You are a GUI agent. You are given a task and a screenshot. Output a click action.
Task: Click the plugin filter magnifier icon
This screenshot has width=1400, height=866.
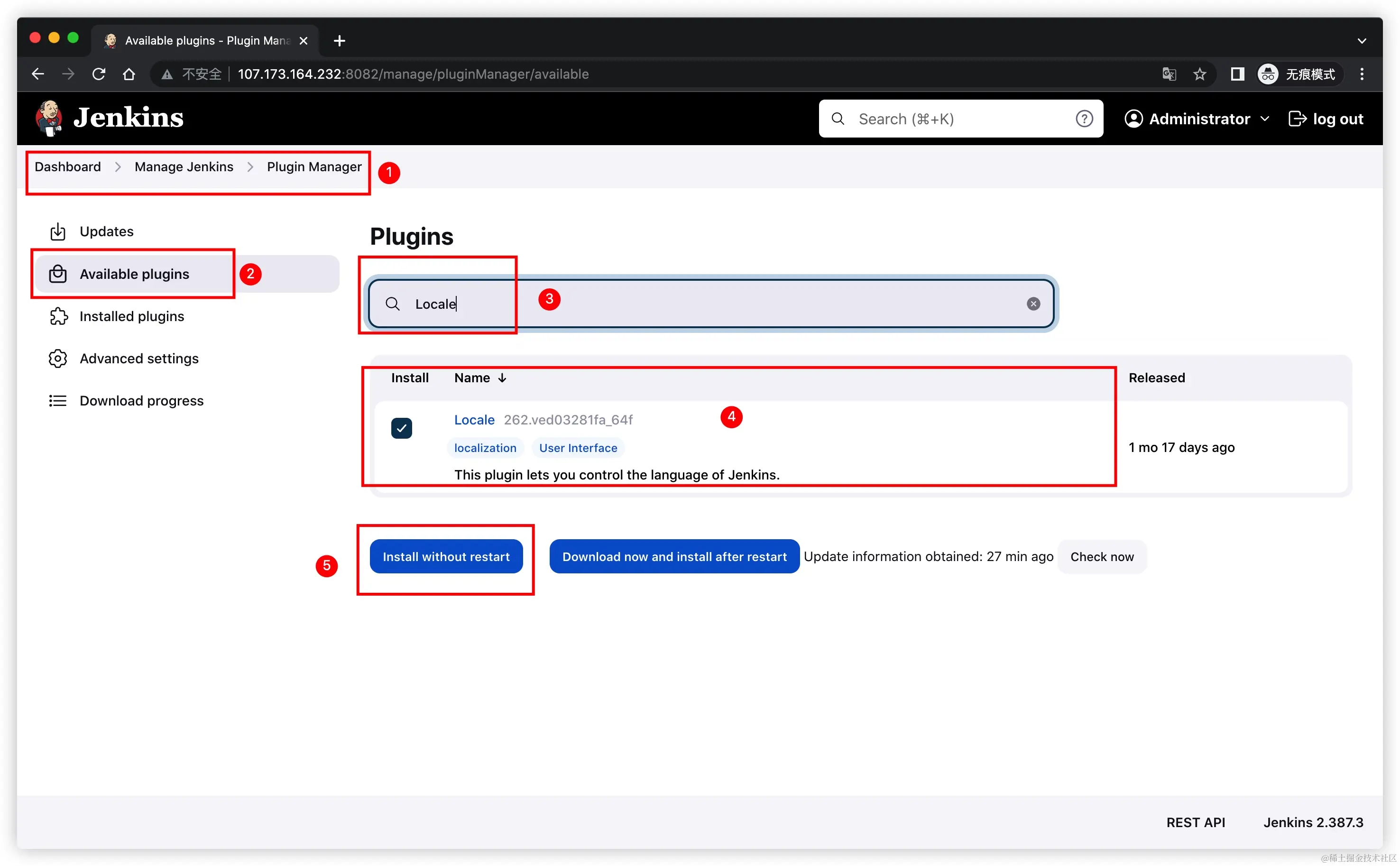(x=392, y=304)
